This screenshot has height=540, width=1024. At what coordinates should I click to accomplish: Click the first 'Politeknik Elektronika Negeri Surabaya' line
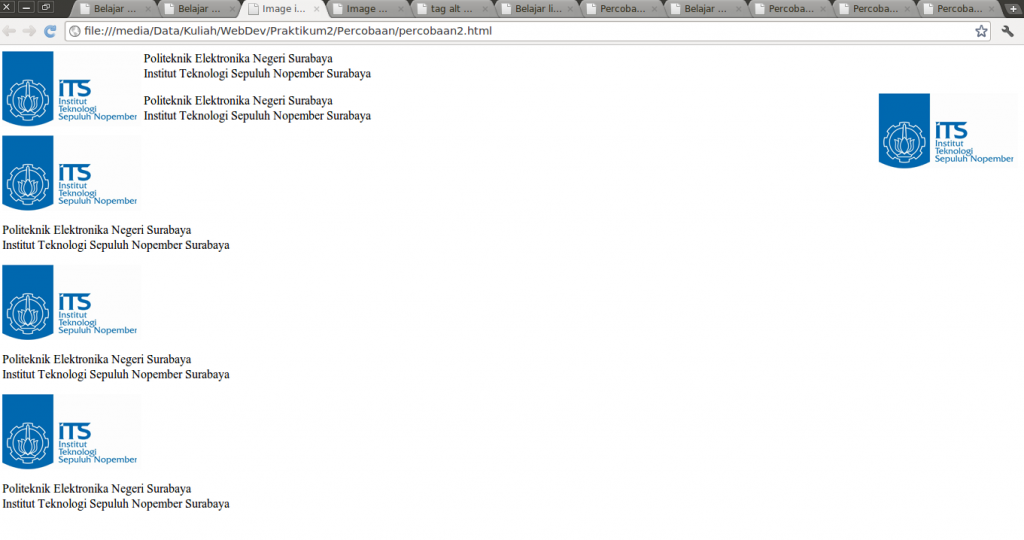(238, 59)
